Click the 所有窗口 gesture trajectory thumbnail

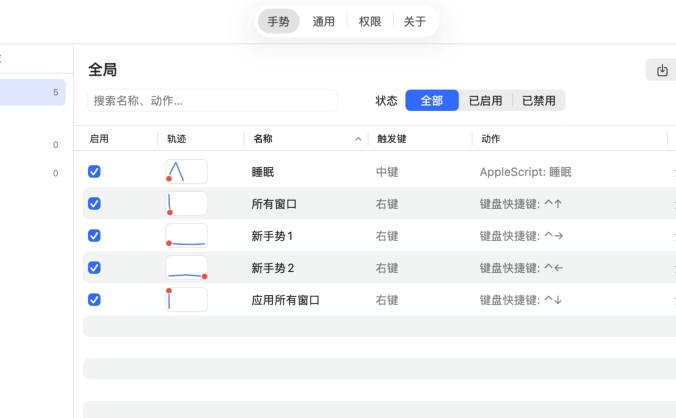pyautogui.click(x=186, y=203)
